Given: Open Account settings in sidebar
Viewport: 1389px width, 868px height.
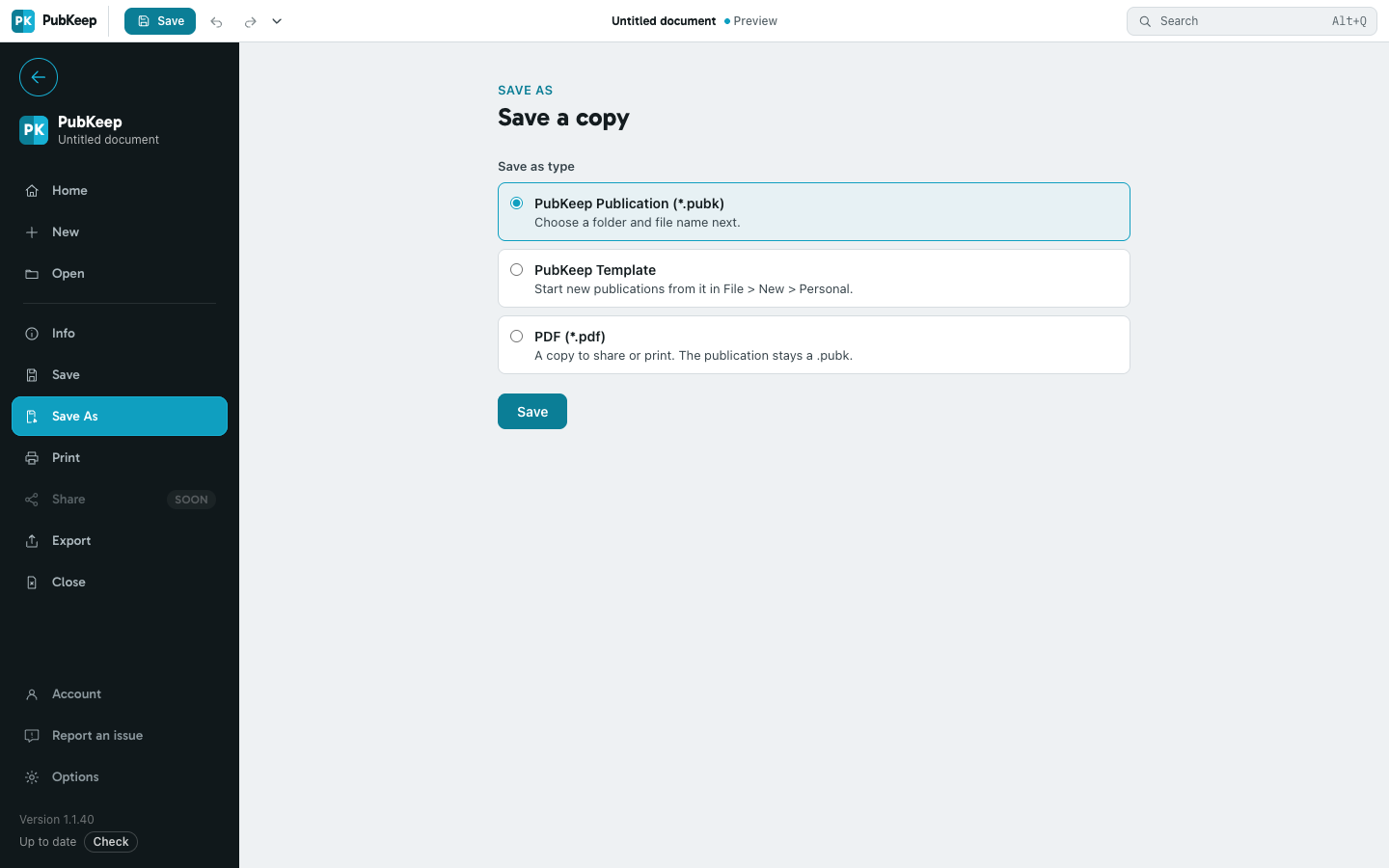Looking at the screenshot, I should point(120,694).
